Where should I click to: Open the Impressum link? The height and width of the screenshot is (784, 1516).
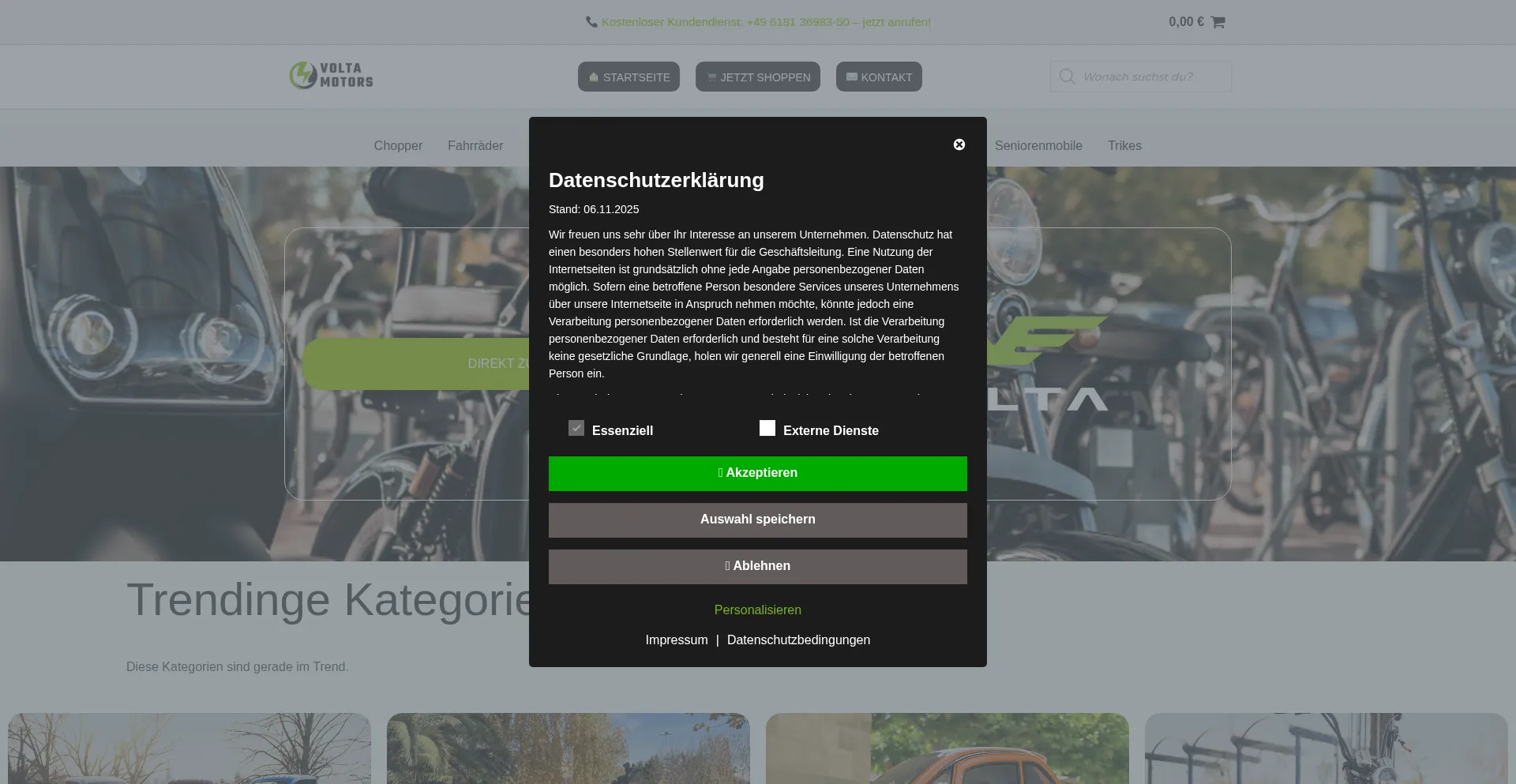676,640
